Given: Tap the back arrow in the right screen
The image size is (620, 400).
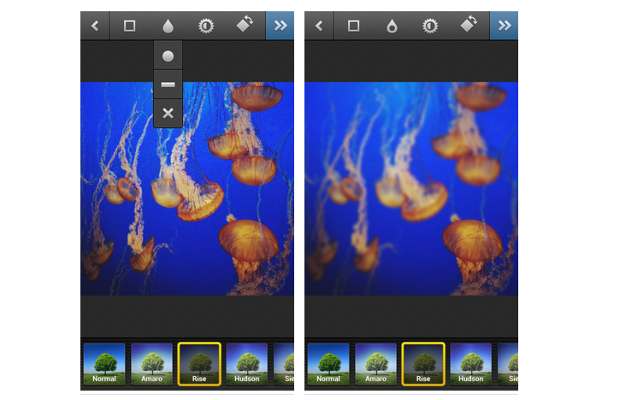Looking at the screenshot, I should pos(319,26).
